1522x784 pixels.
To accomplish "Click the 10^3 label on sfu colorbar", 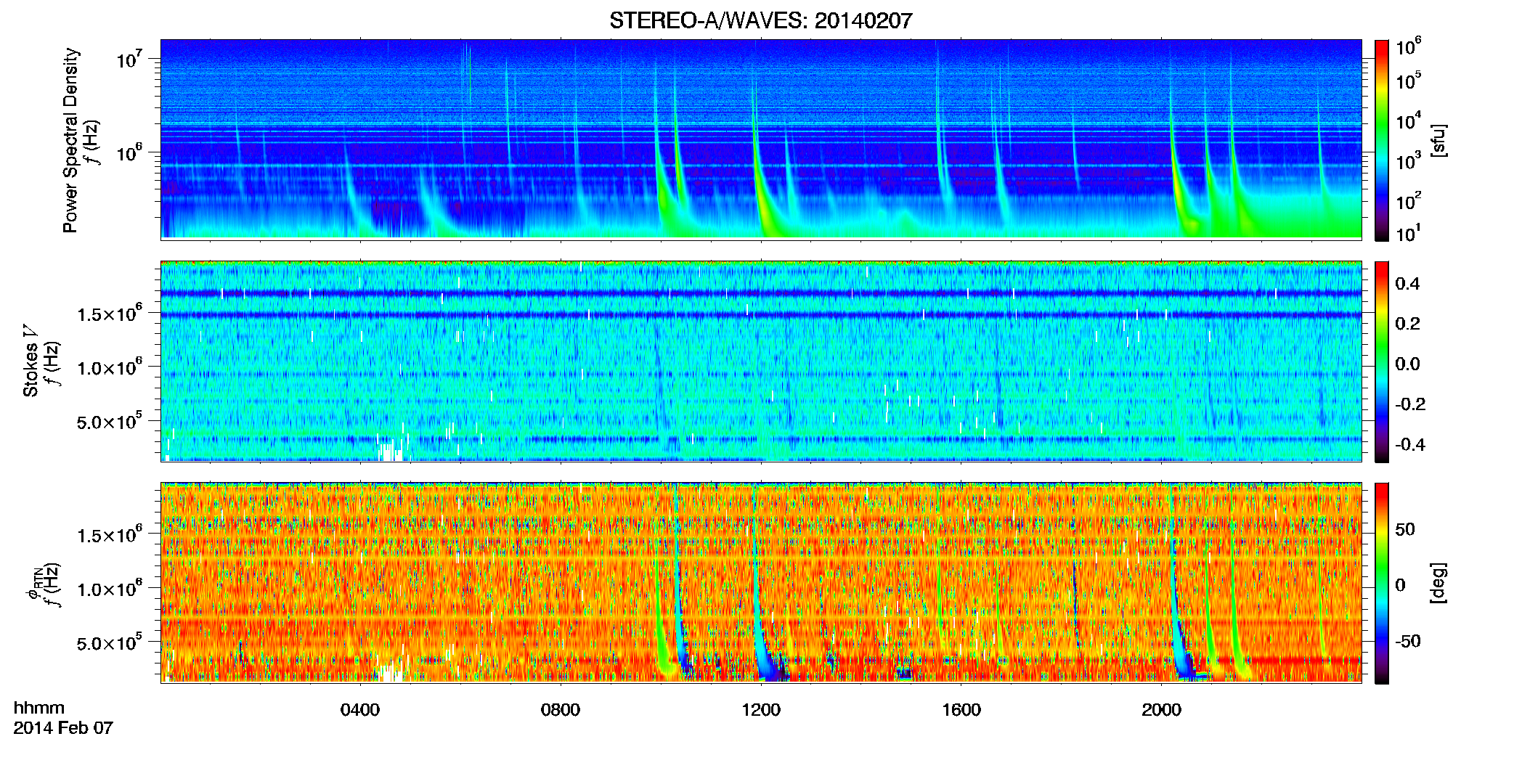I will [1408, 161].
